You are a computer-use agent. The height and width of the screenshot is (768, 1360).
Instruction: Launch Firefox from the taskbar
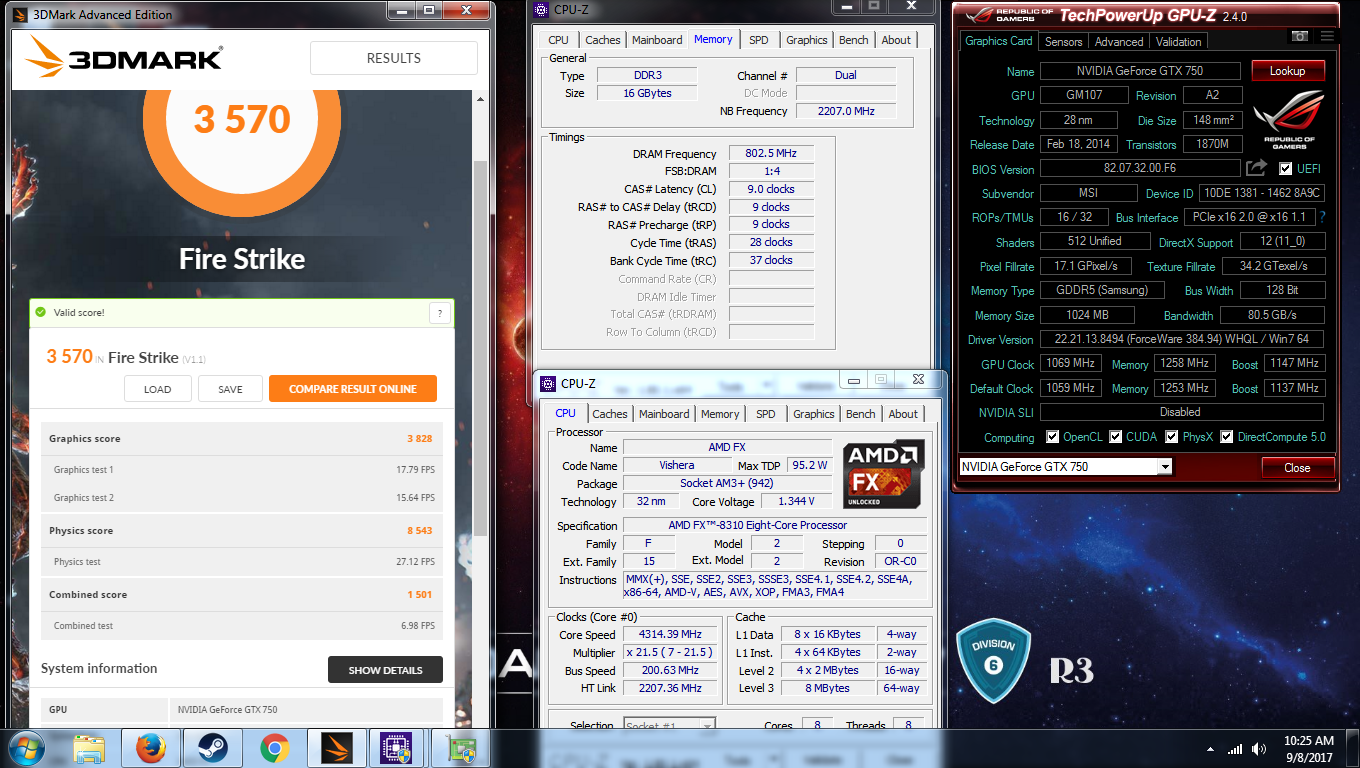(150, 748)
